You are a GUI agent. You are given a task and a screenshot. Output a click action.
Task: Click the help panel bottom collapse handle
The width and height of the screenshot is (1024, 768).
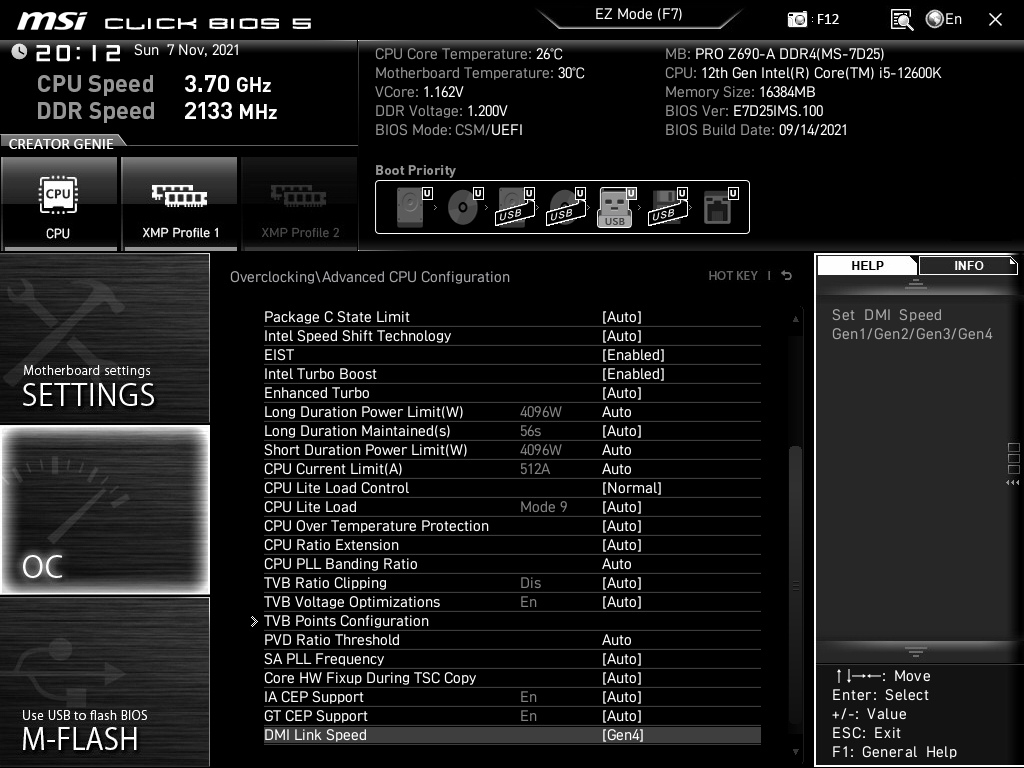pos(916,652)
